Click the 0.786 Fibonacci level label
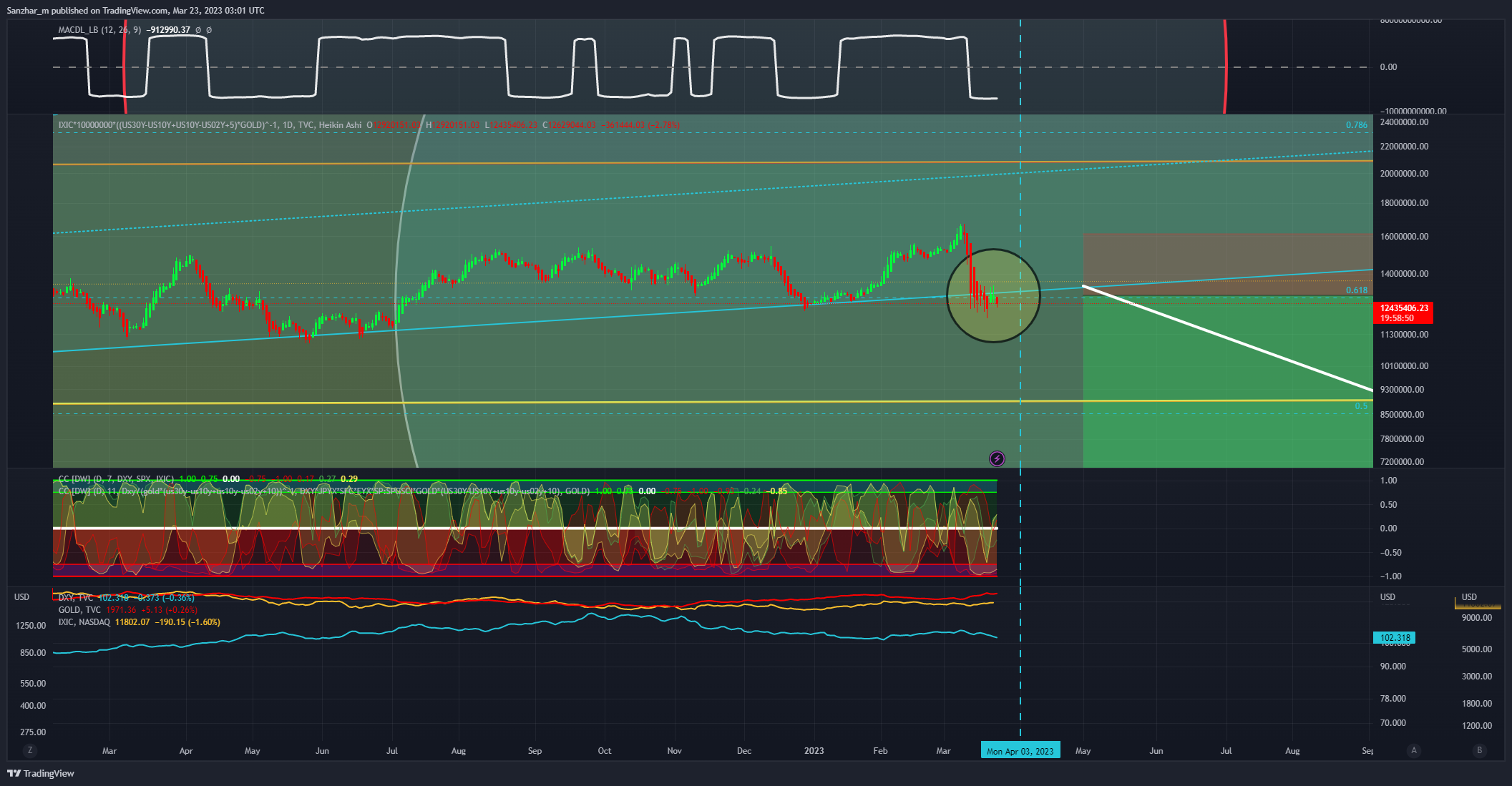 [x=1356, y=125]
